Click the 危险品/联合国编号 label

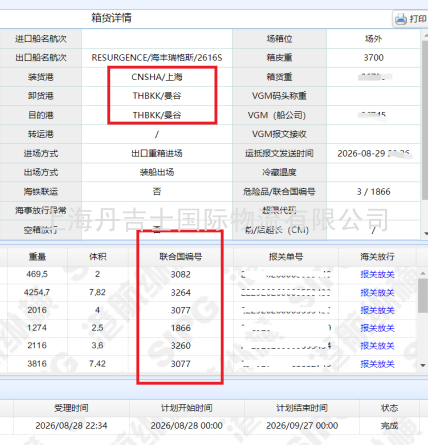(279, 192)
